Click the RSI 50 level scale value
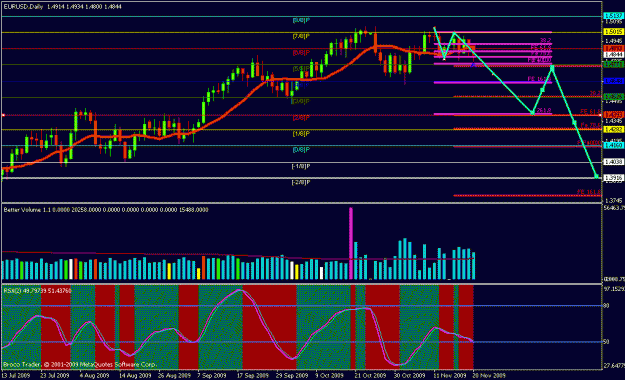The height and width of the screenshot is (380, 625). pyautogui.click(x=606, y=342)
